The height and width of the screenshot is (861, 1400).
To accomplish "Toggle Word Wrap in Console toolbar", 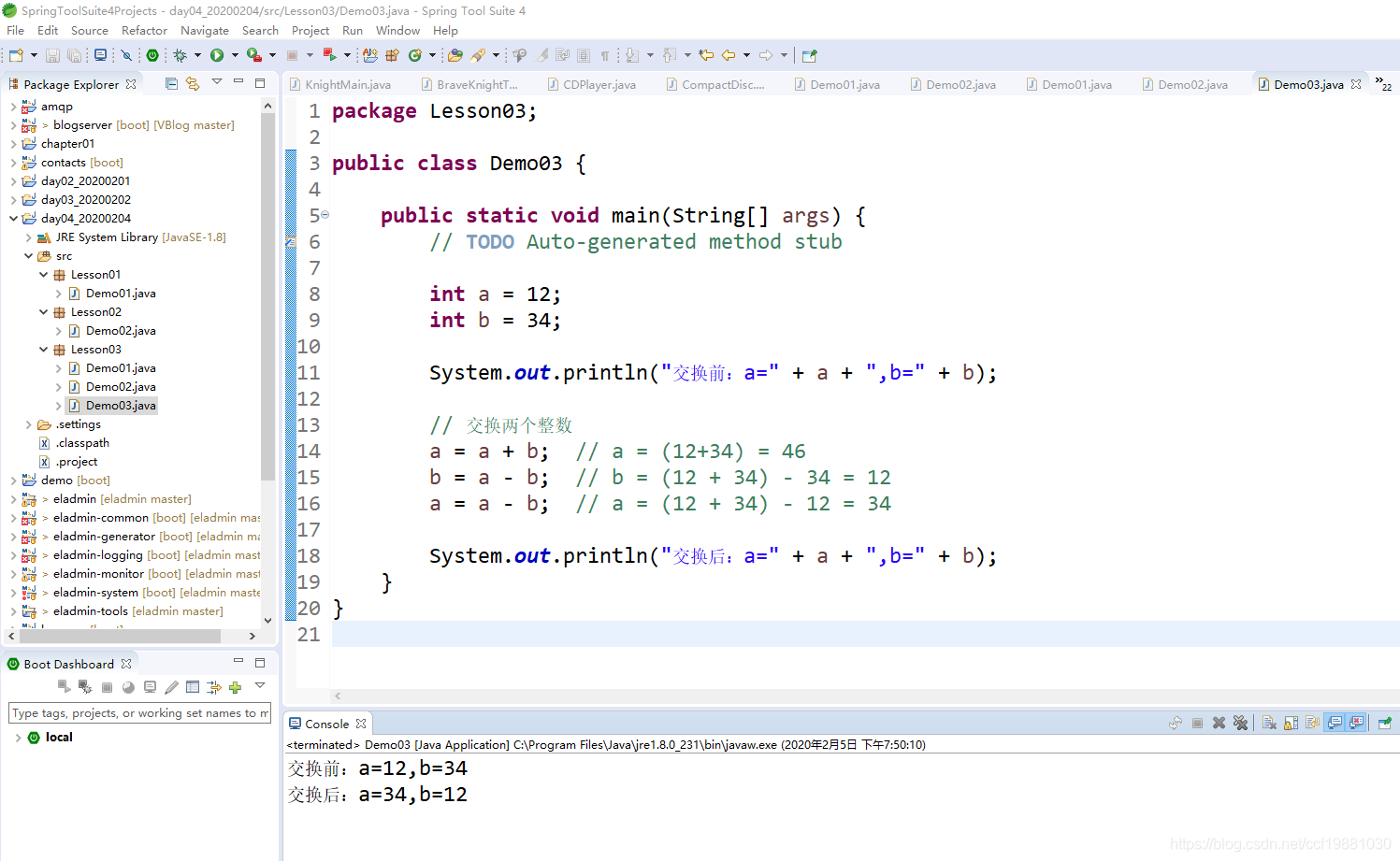I will click(x=1313, y=723).
